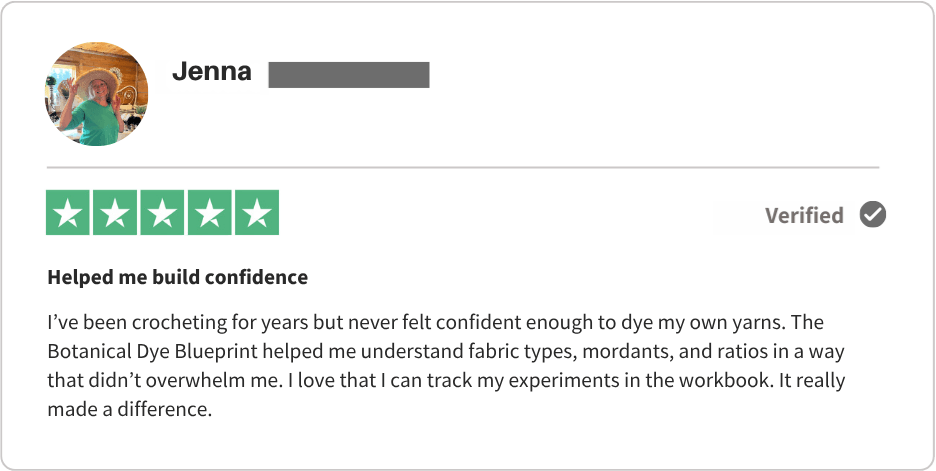Screen dimensions: 936x471
Task: Click the "Helped me build confidence" review title
Action: click(x=177, y=277)
